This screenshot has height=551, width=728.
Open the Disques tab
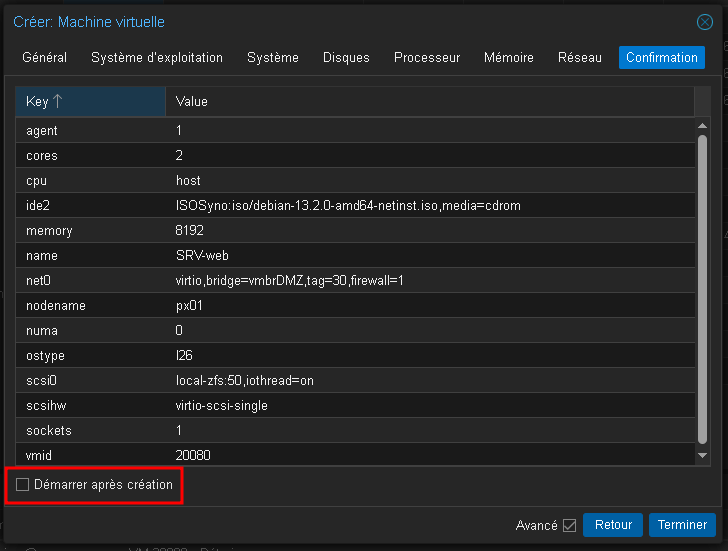[346, 58]
